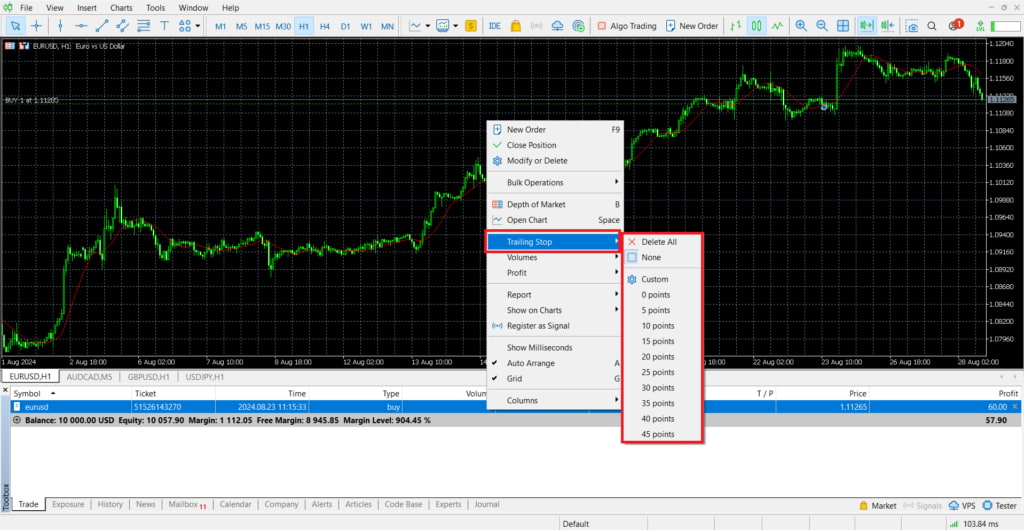Open the File menu
The width and height of the screenshot is (1024, 530).
(x=26, y=8)
